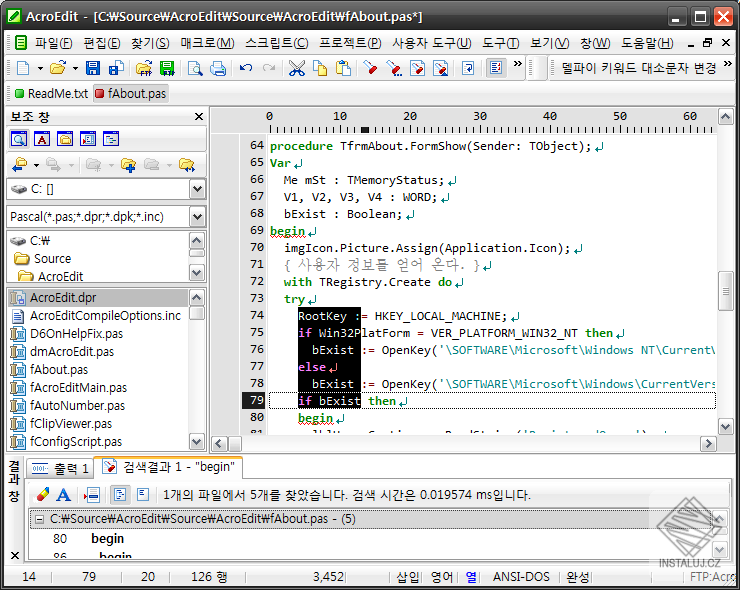Screen dimensions: 740x590
Task: Open the Pascal file filter dropdown
Action: [197, 216]
